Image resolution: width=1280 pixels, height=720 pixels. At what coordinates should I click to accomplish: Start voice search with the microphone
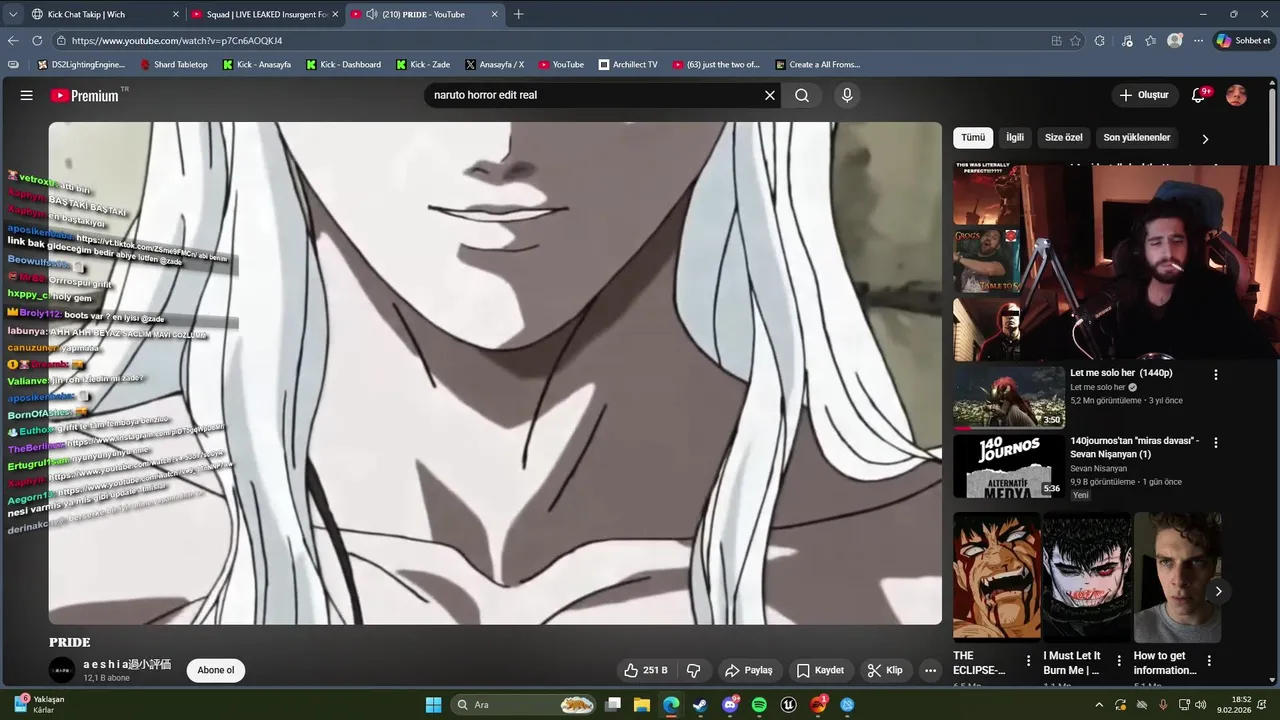847,95
